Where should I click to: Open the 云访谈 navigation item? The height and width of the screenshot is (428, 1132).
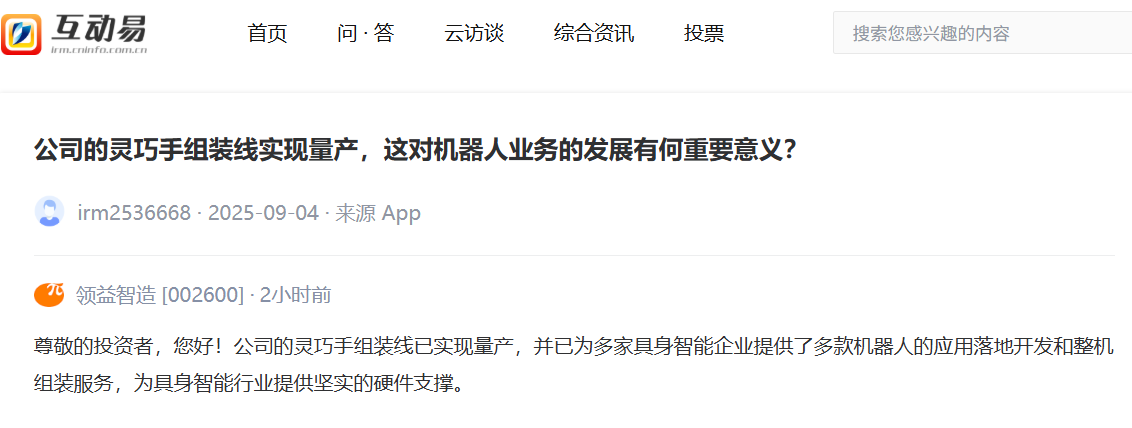coord(474,33)
